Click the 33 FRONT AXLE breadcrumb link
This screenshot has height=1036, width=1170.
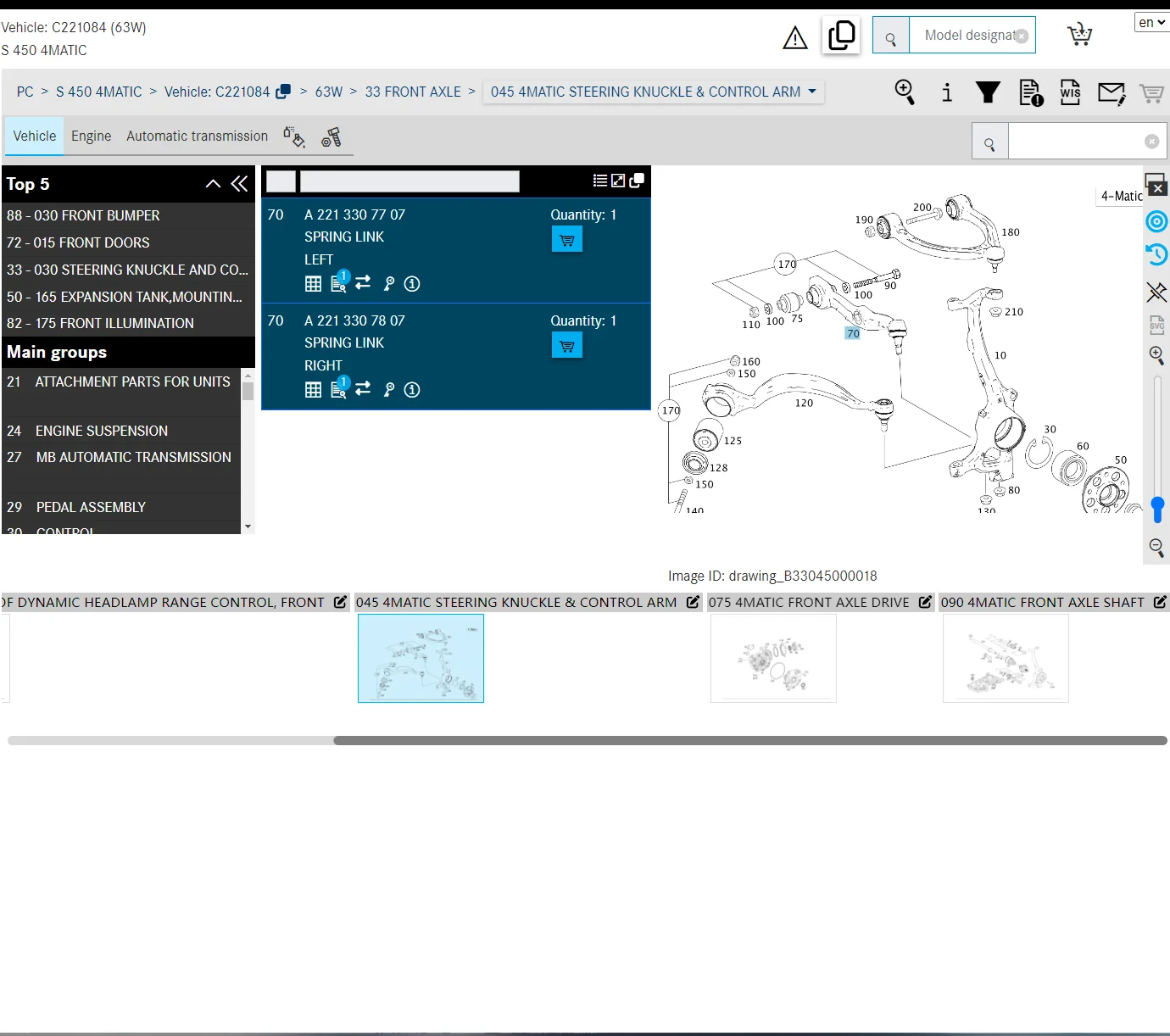click(x=413, y=92)
